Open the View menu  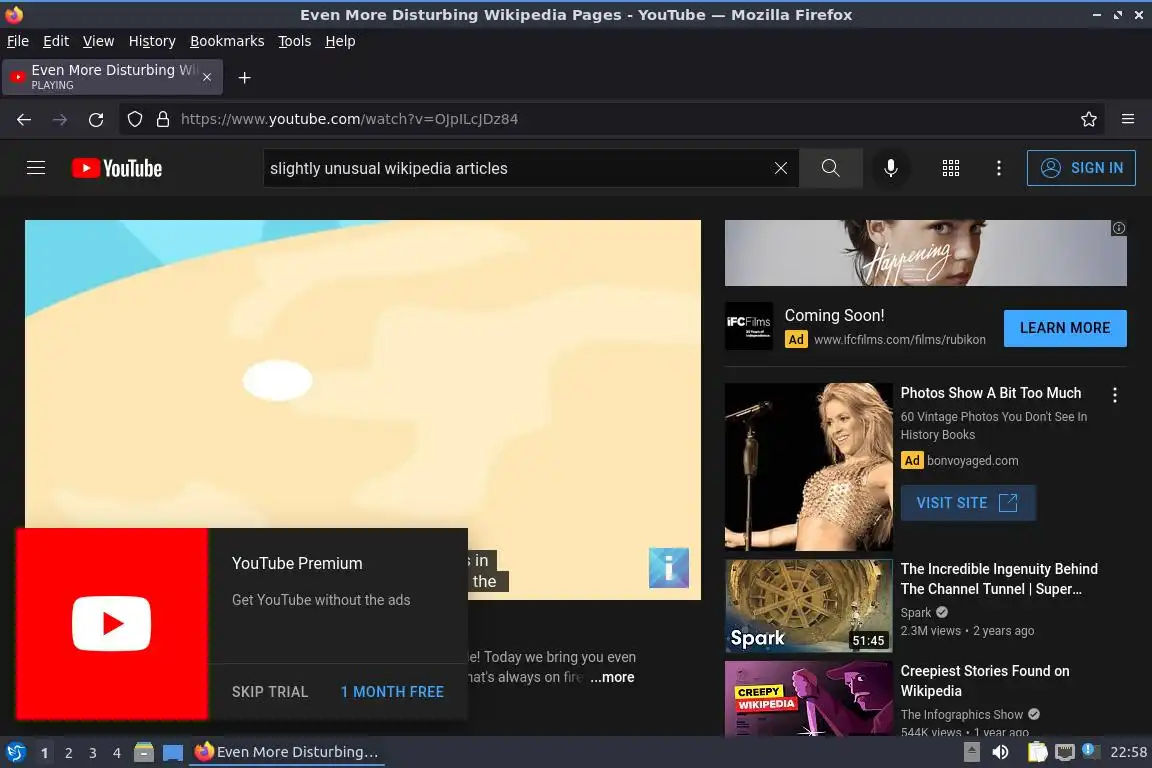[x=98, y=41]
